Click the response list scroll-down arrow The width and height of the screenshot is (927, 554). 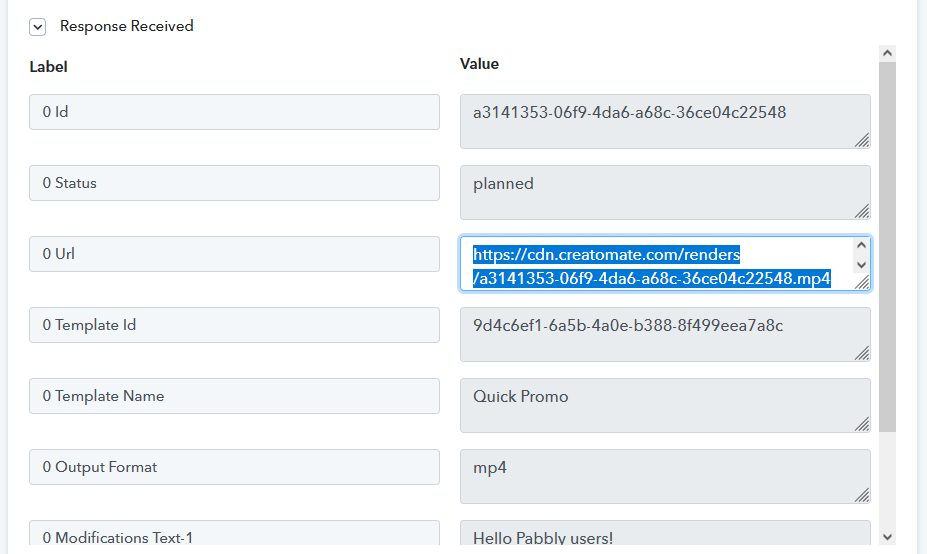[x=887, y=537]
